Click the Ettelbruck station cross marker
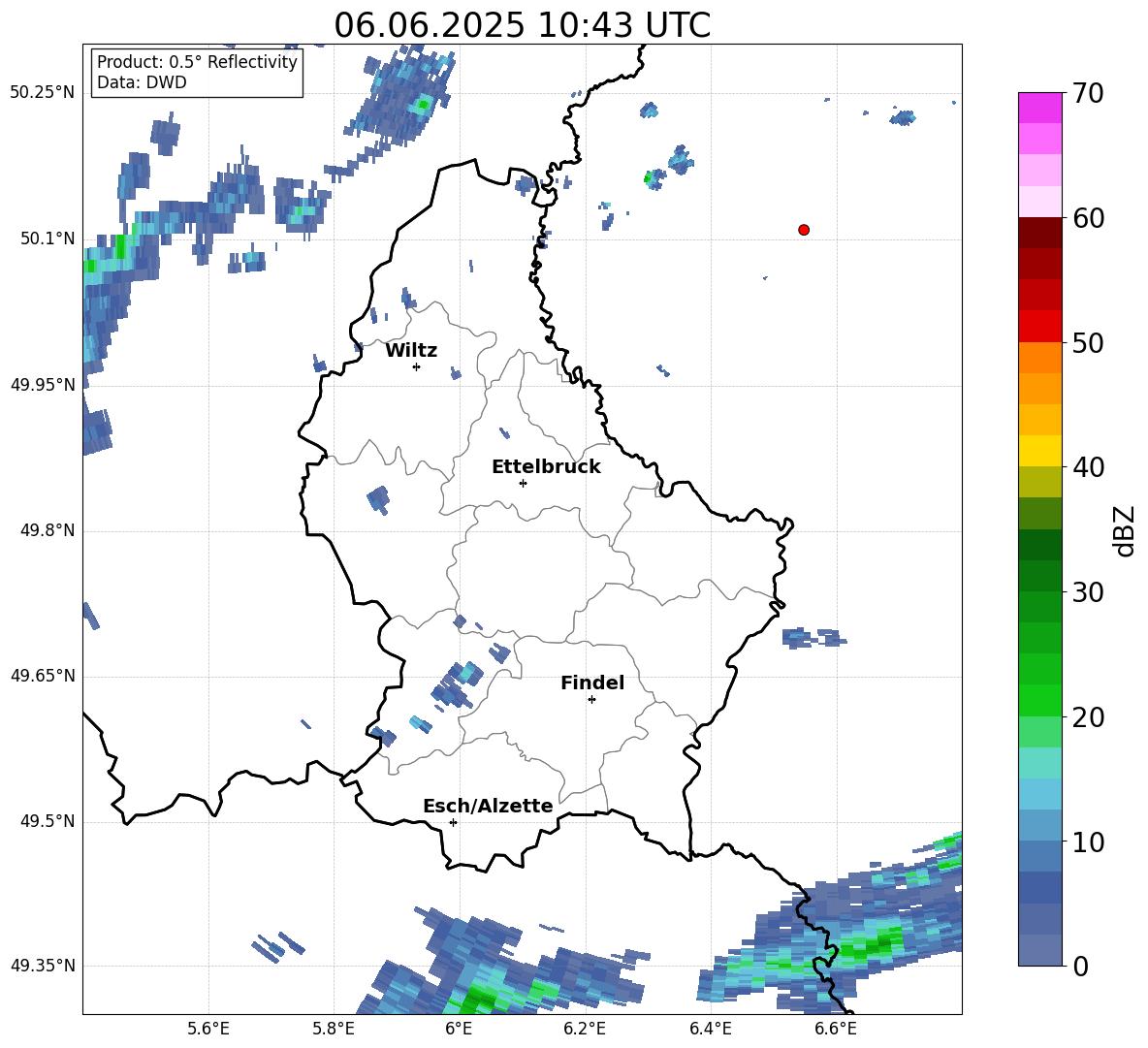The width and height of the screenshot is (1148, 1048). coord(523,483)
